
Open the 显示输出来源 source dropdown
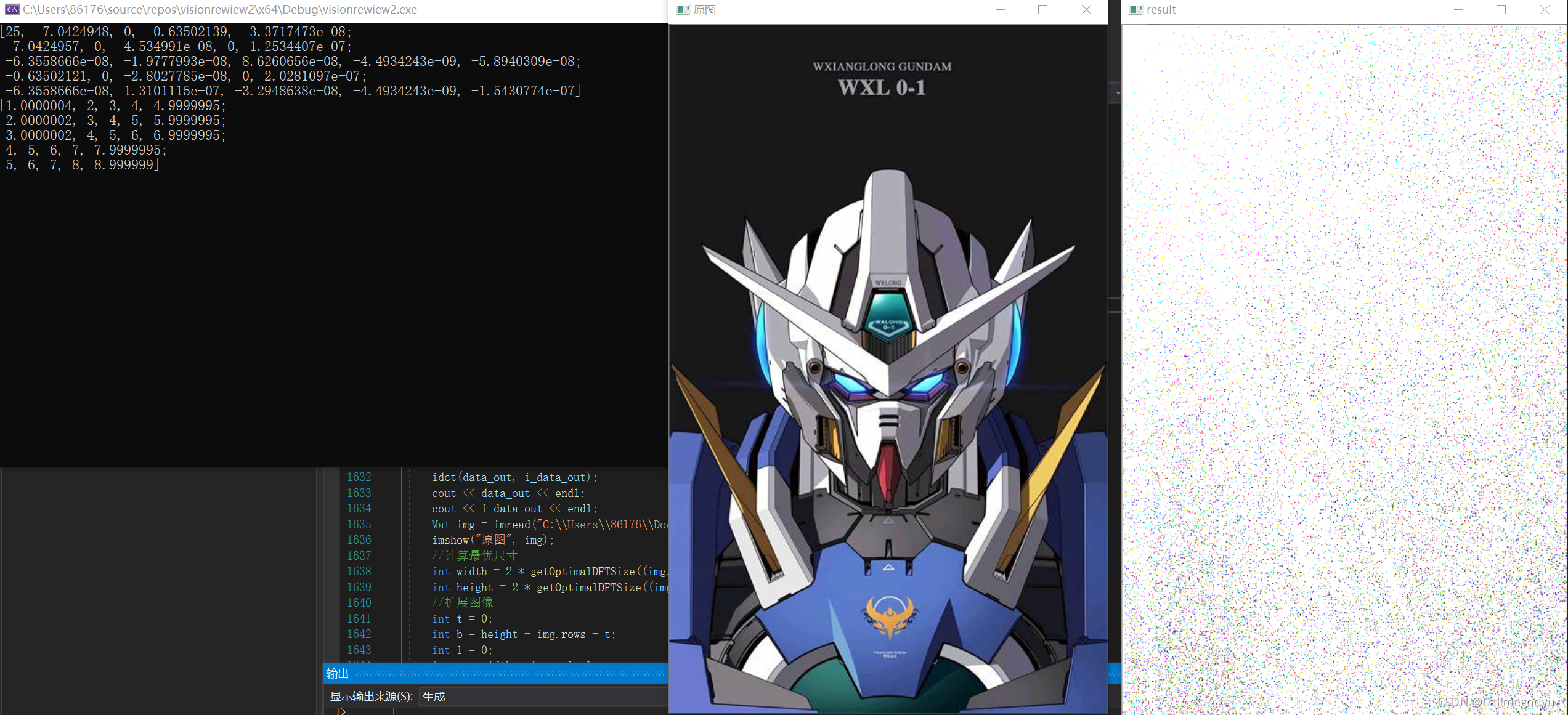coord(542,697)
